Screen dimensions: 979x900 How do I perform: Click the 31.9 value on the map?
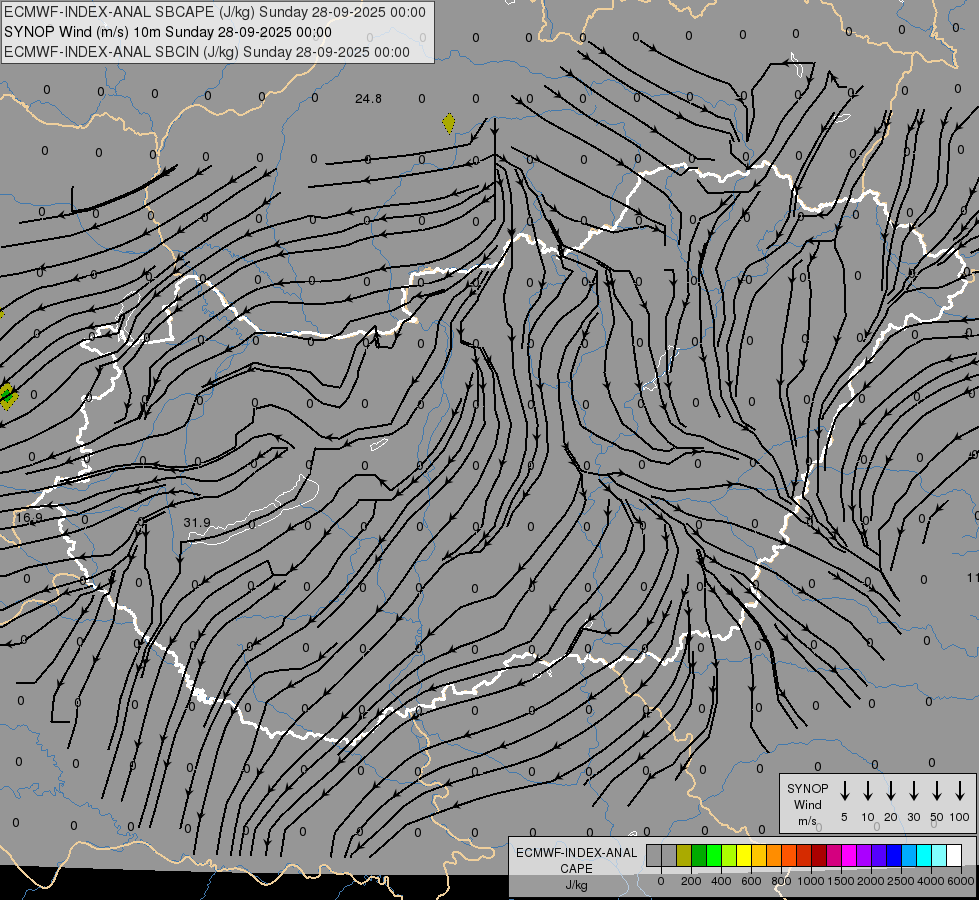197,522
